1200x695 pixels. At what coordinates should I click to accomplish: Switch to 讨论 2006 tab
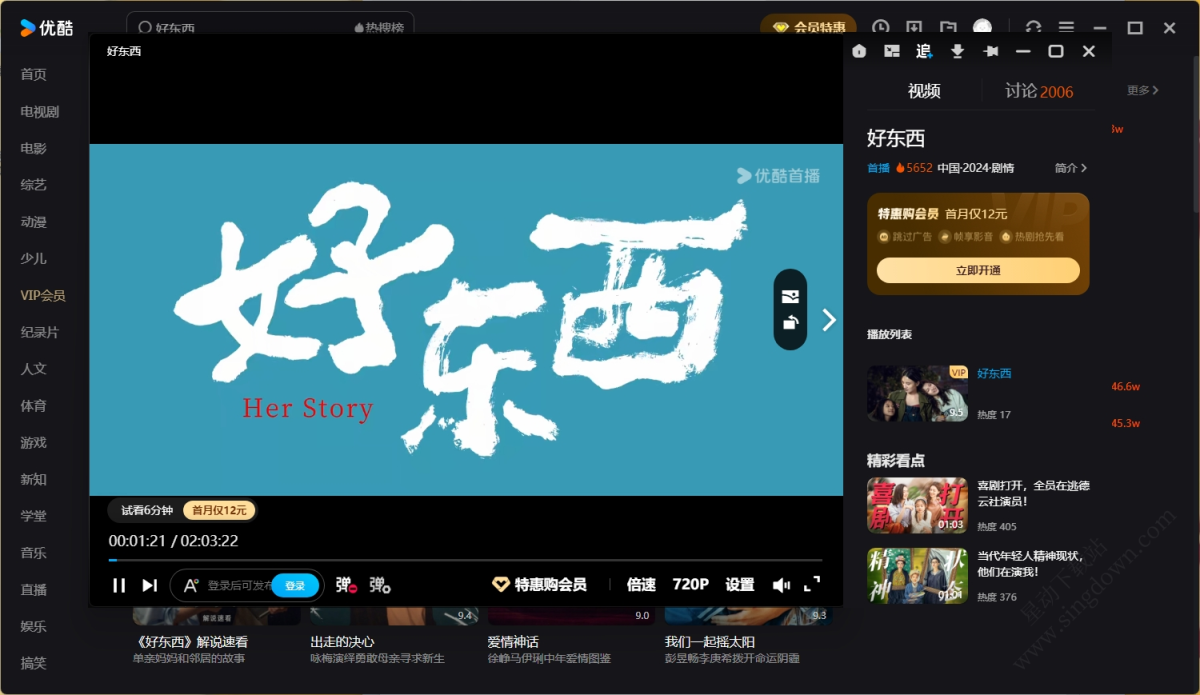click(1039, 91)
